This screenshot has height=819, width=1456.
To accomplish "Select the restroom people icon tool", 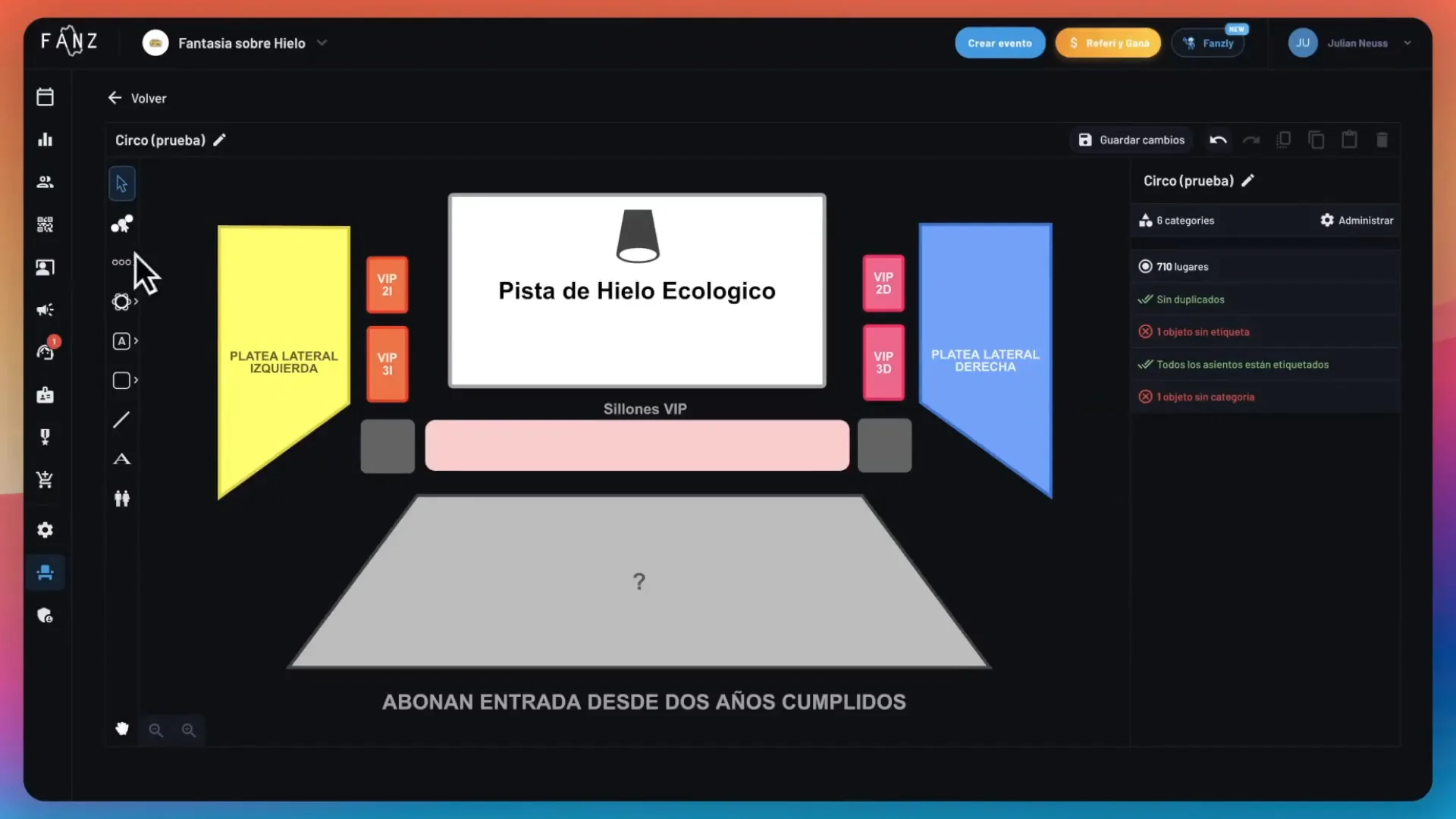I will (121, 498).
